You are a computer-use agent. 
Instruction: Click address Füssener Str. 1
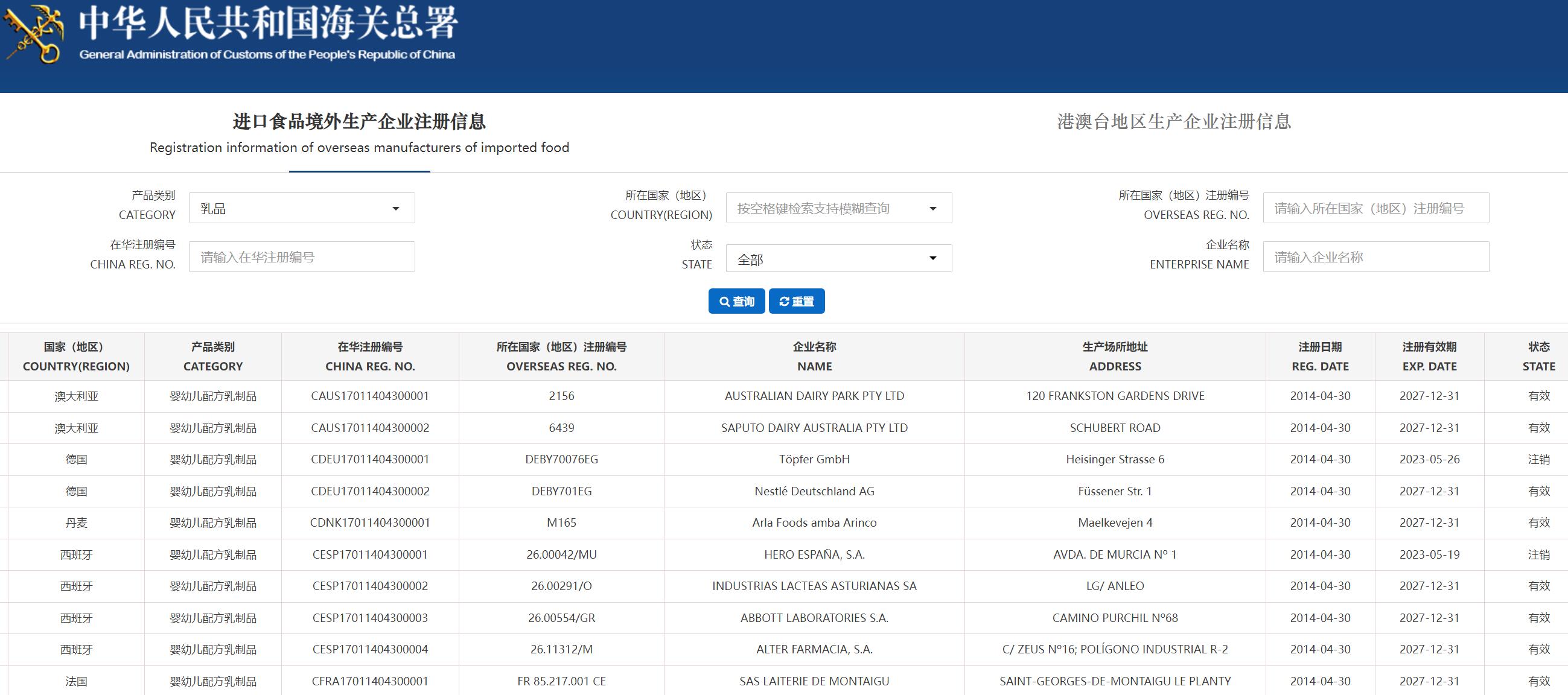click(x=1115, y=491)
